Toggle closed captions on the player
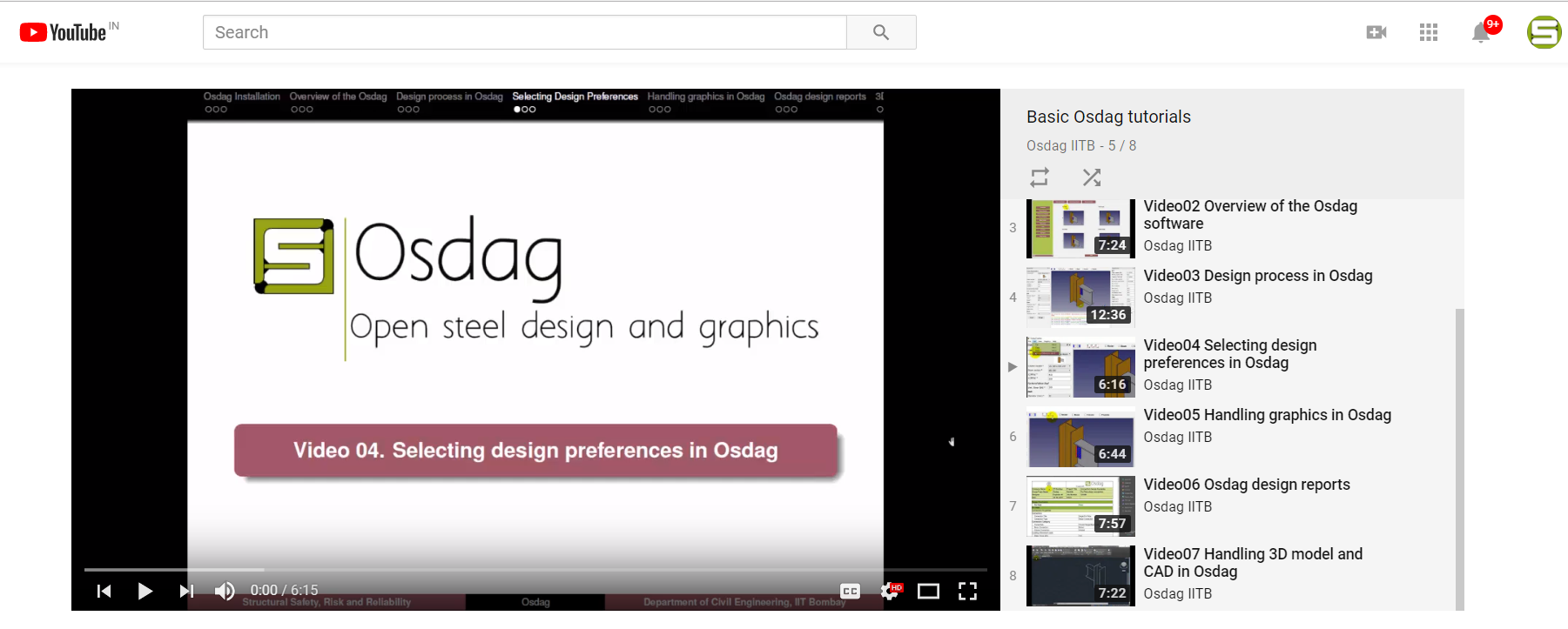 coord(850,591)
